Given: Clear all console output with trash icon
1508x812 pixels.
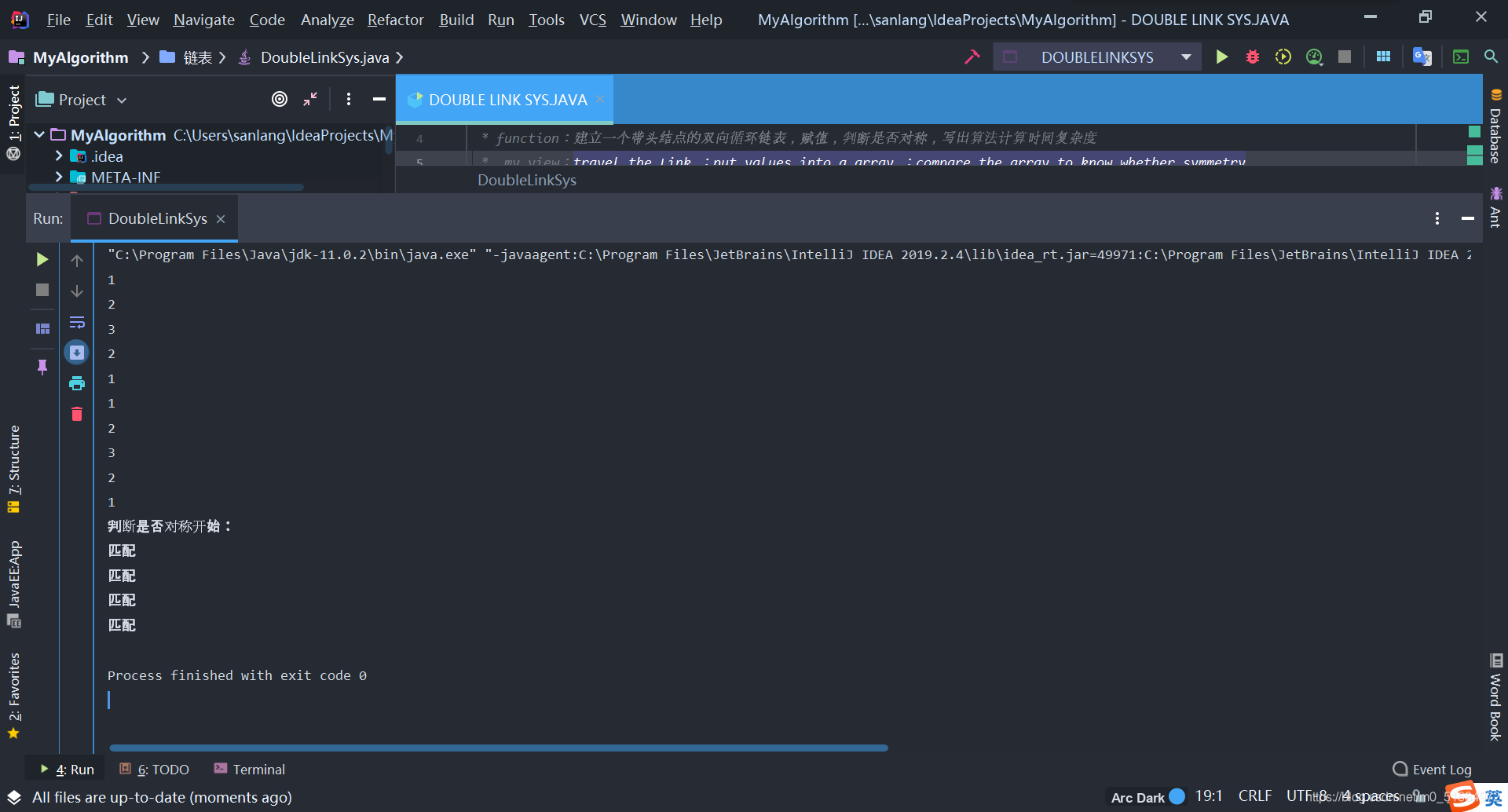Looking at the screenshot, I should click(77, 414).
